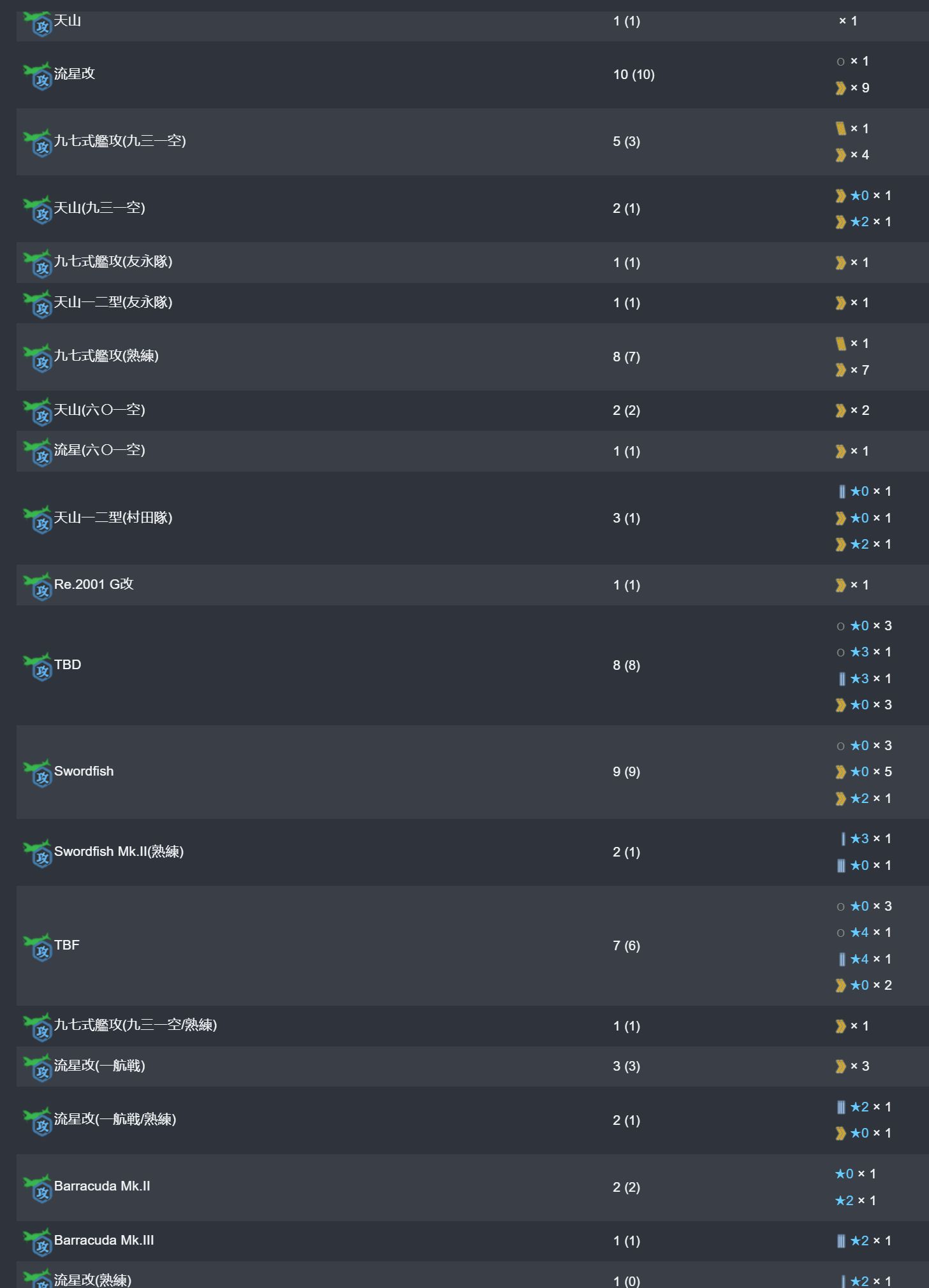Select the 天山(六〇一空) row

(x=472, y=410)
